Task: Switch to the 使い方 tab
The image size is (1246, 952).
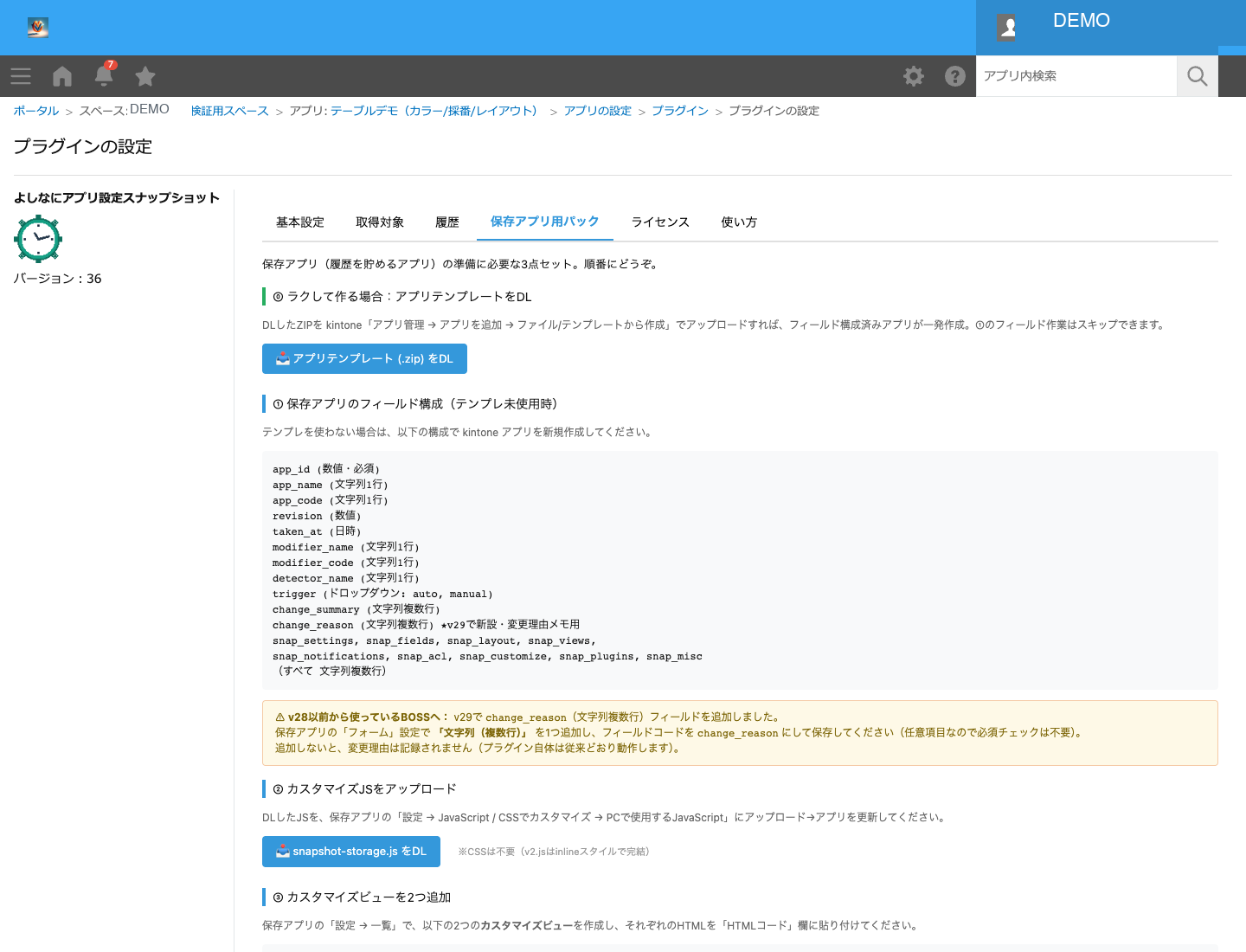Action: [739, 222]
